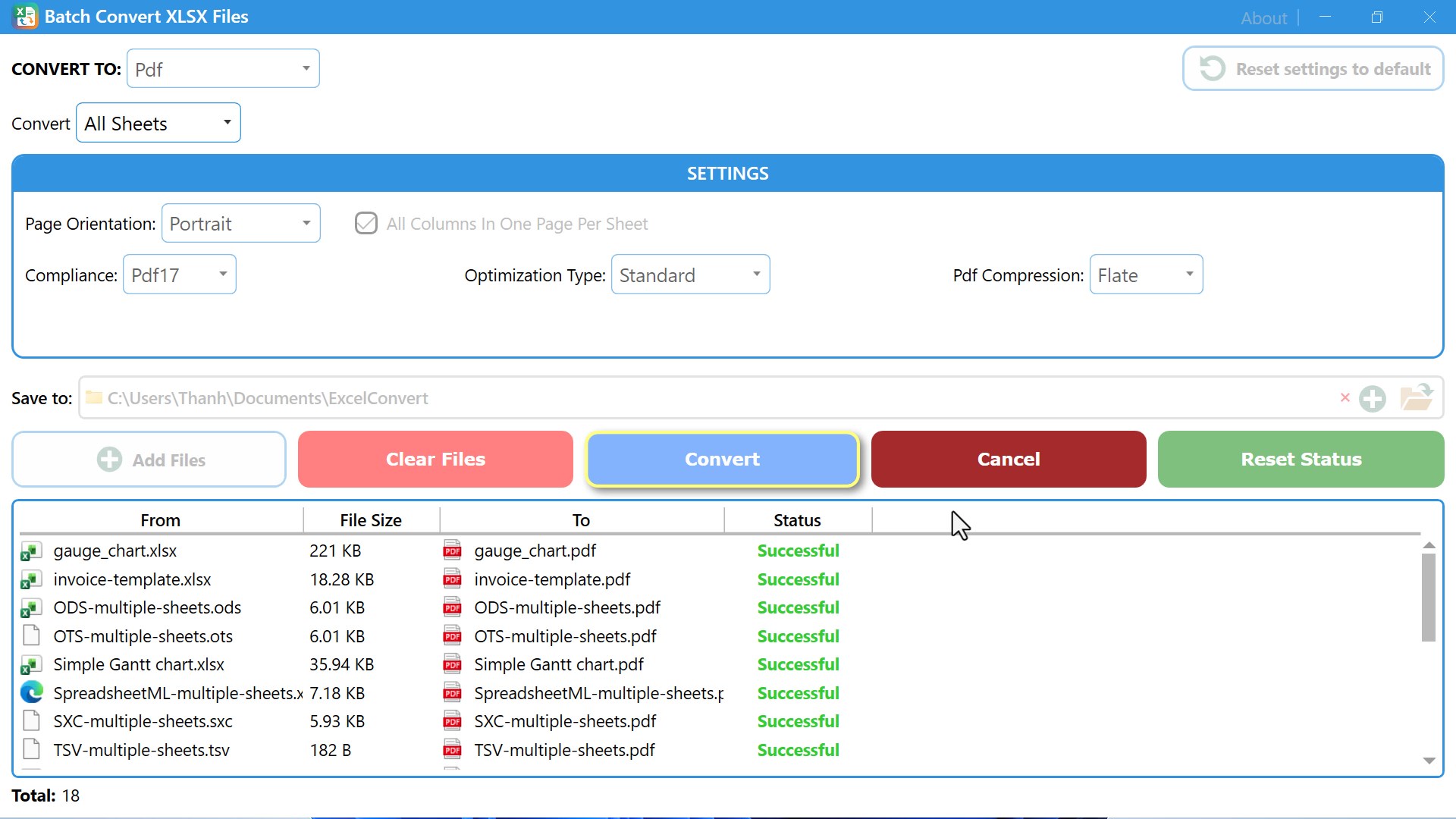Click PDF icon beside Simple Gantt chart.pdf
The height and width of the screenshot is (819, 1456).
[453, 664]
